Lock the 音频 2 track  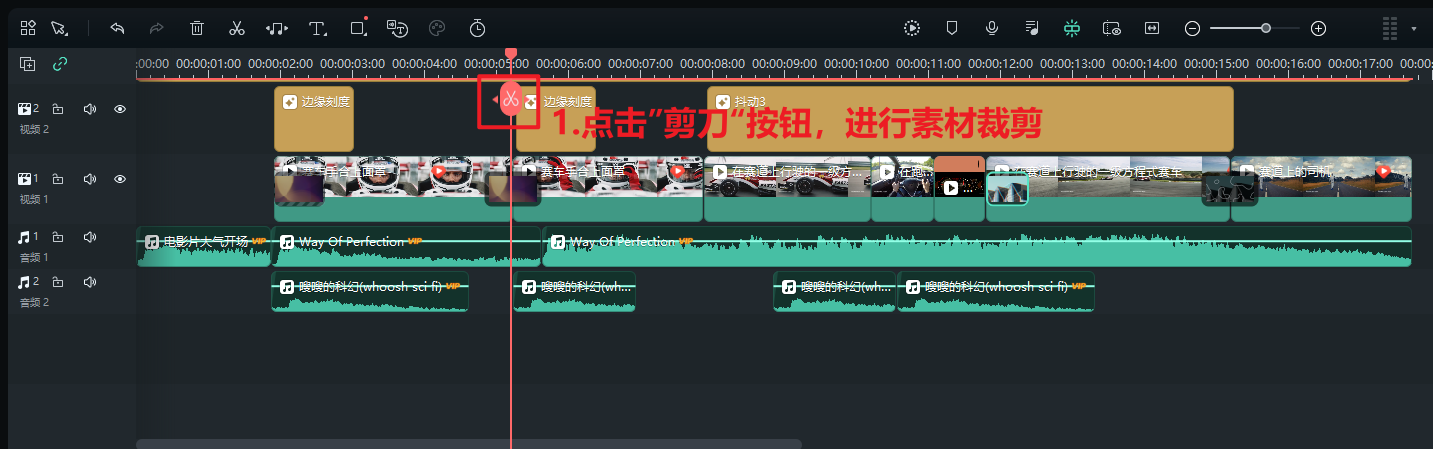point(58,282)
